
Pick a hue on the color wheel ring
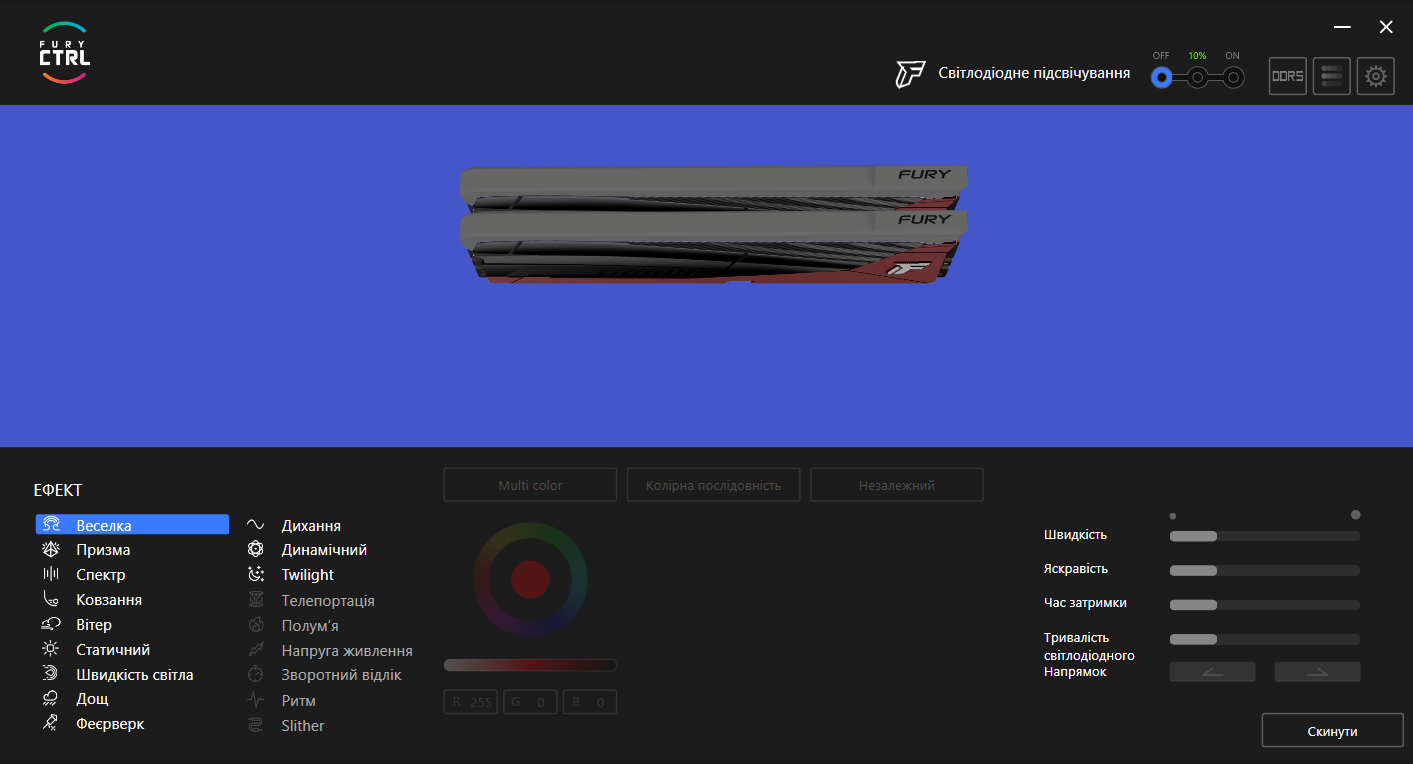click(x=530, y=530)
